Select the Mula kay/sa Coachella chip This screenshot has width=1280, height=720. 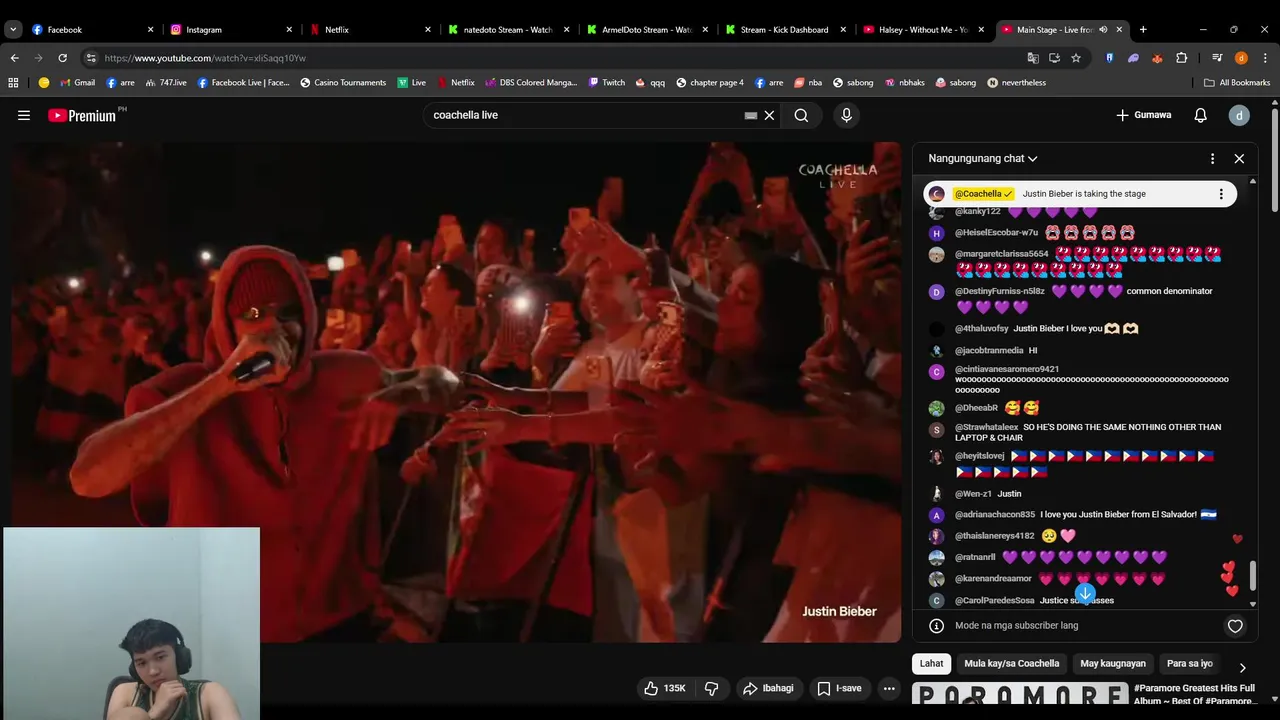pos(1011,664)
